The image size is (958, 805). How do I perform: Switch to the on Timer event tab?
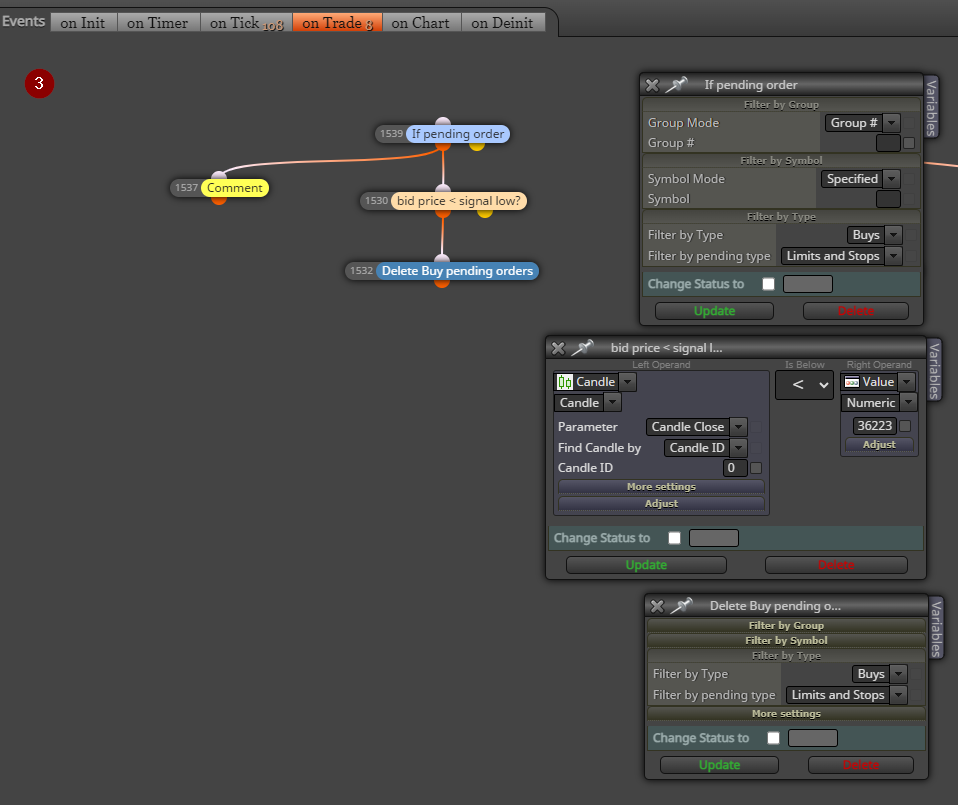coord(158,23)
